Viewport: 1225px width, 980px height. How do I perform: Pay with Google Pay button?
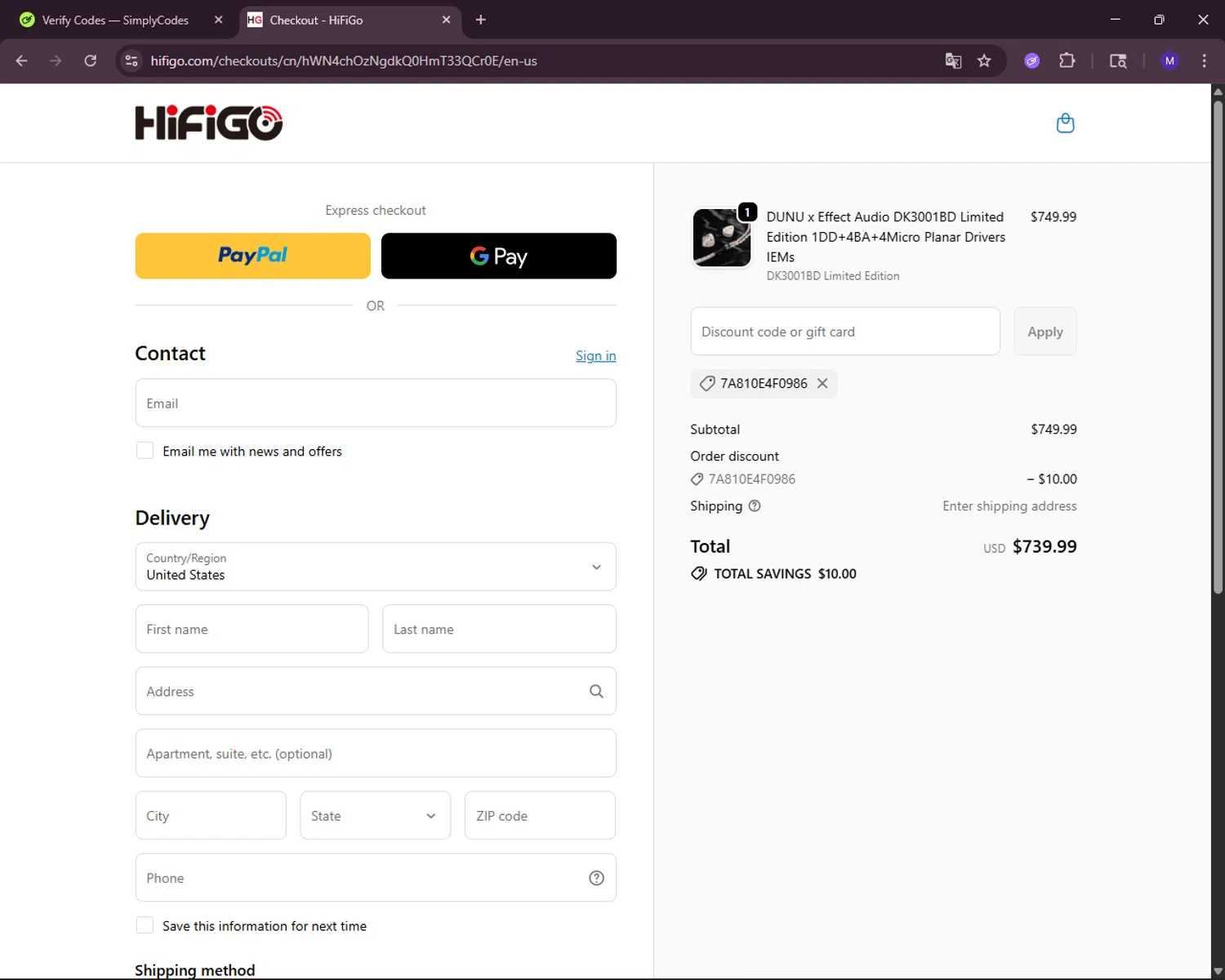pos(499,256)
